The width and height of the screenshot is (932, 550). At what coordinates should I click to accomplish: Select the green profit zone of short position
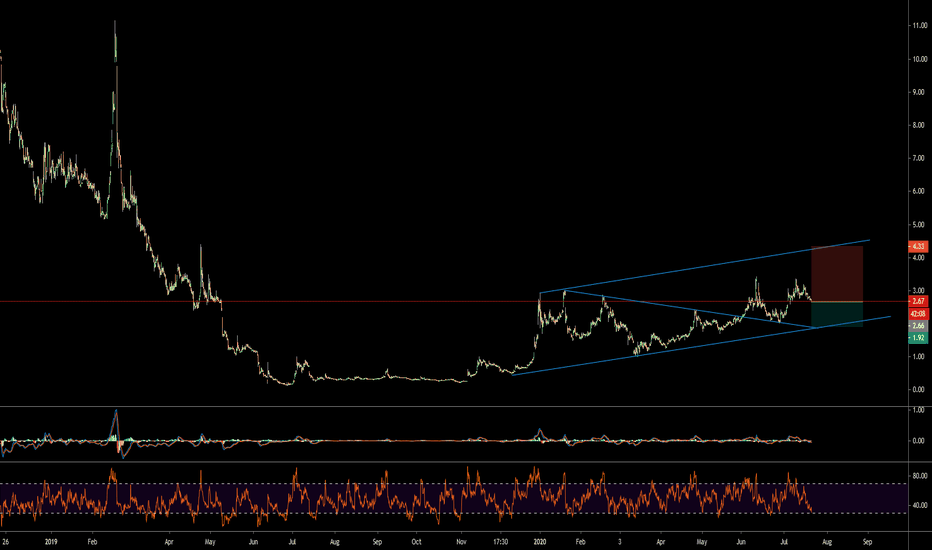[x=837, y=314]
